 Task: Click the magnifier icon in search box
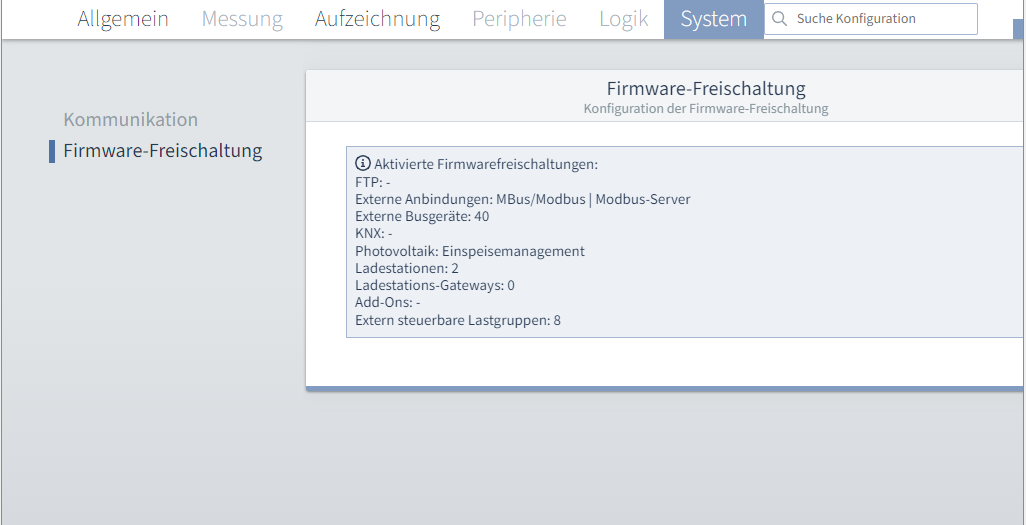(779, 19)
